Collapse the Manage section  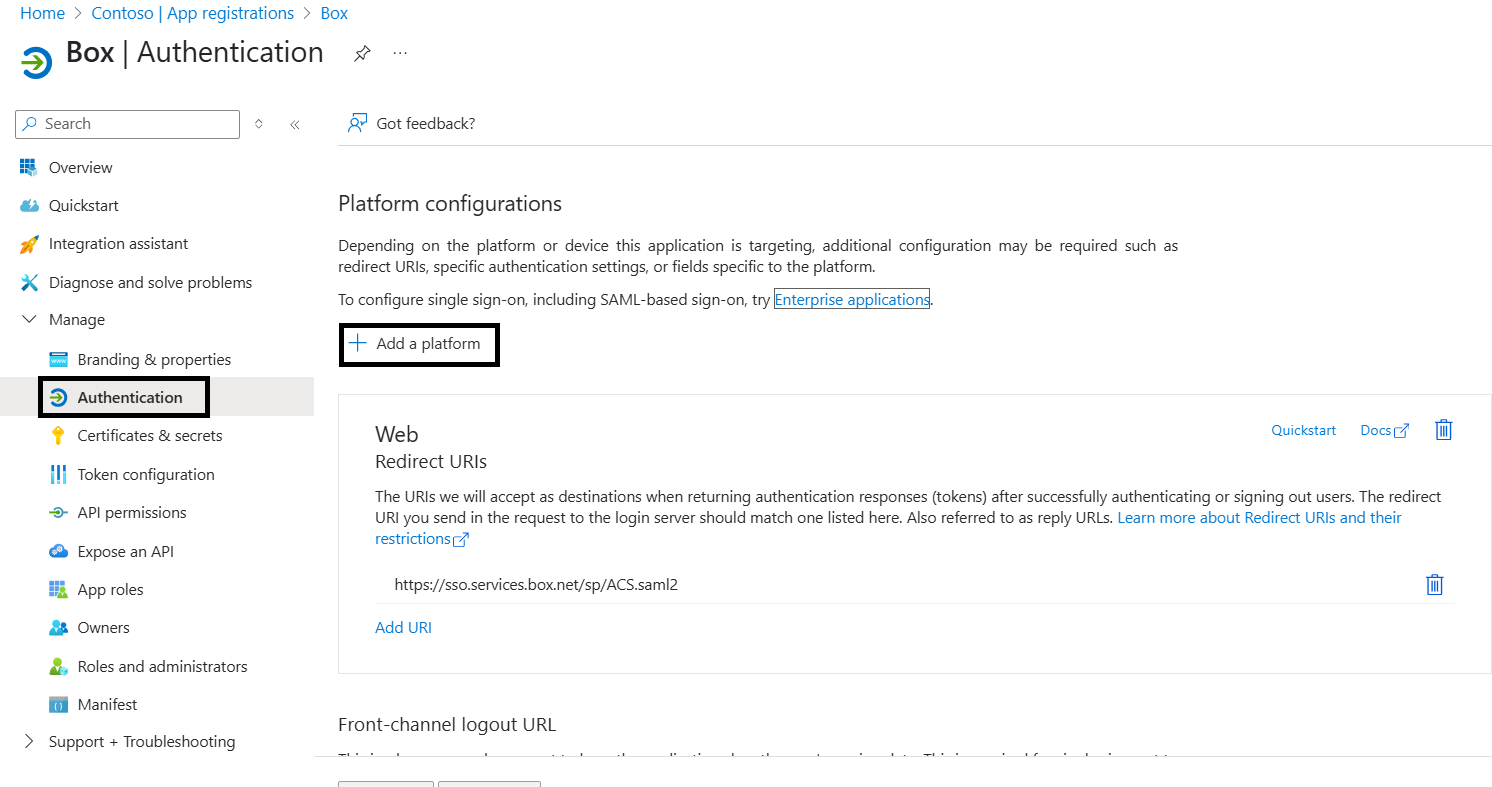pos(29,319)
